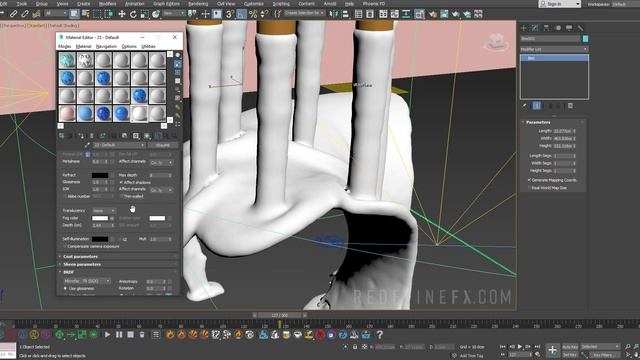640x360 pixels.
Task: Click the Key Filters button
Action: point(604,355)
